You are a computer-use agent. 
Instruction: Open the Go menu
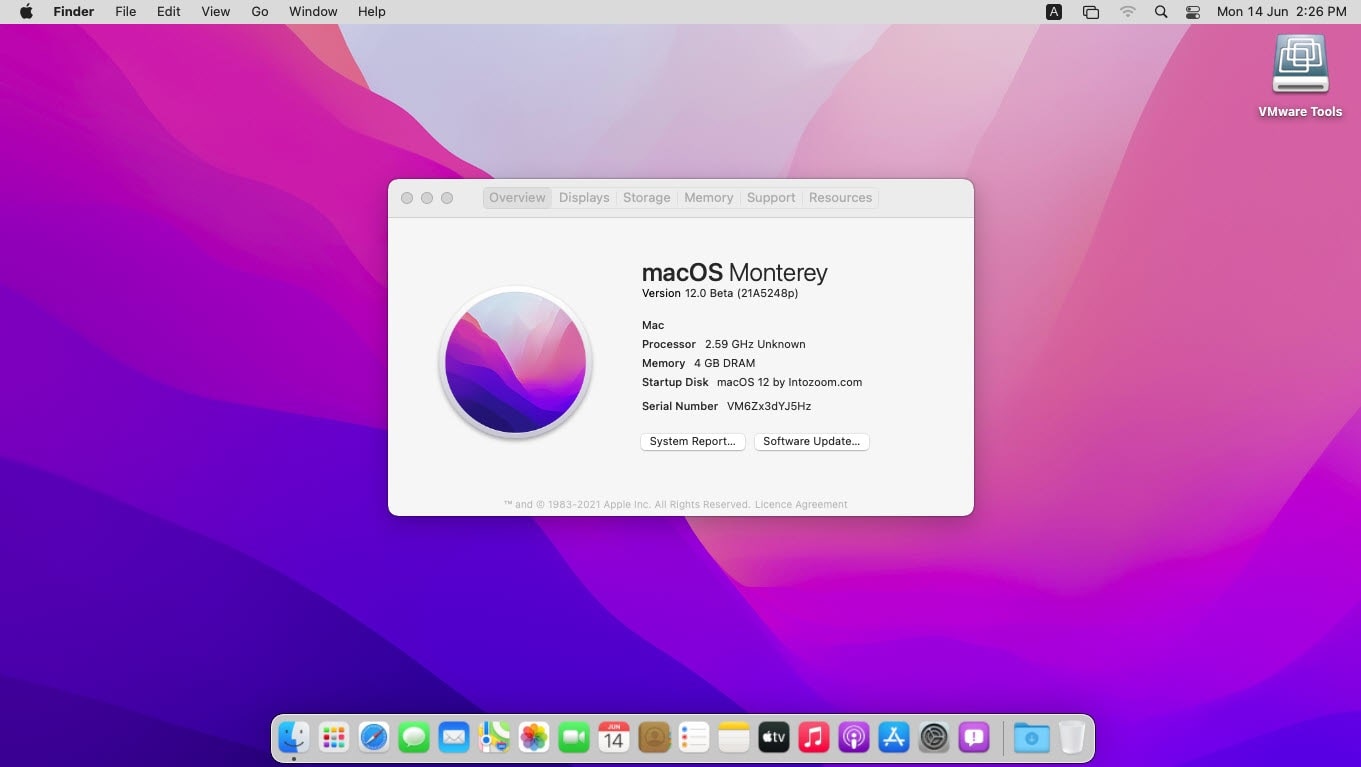(260, 12)
